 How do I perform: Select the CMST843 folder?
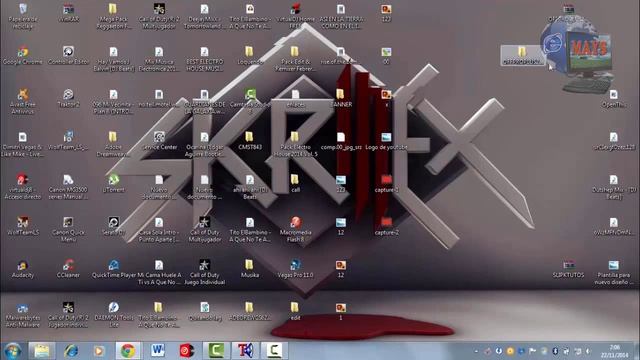tap(249, 141)
